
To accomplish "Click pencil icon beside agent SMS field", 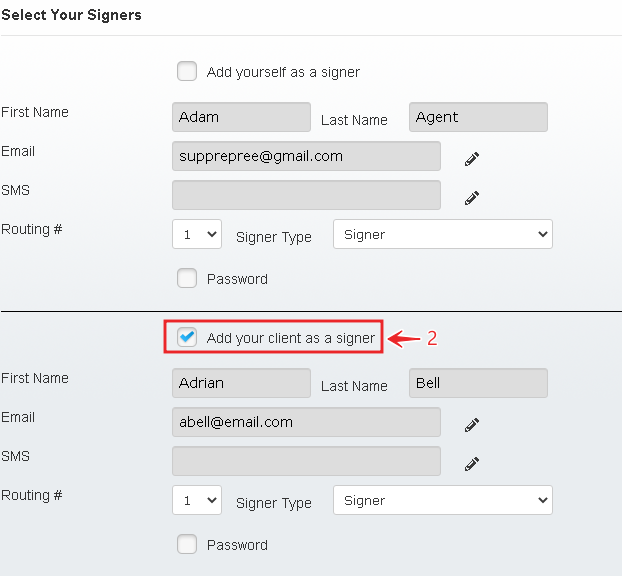I will coord(472,197).
